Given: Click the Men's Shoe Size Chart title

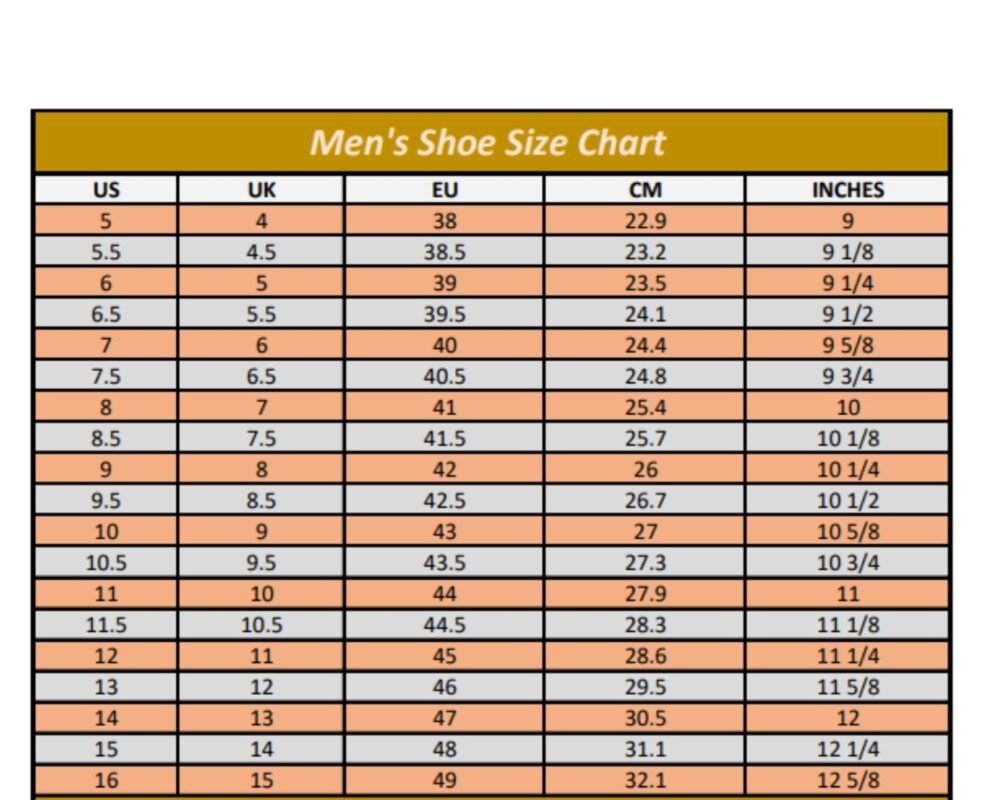Looking at the screenshot, I should pos(488,143).
